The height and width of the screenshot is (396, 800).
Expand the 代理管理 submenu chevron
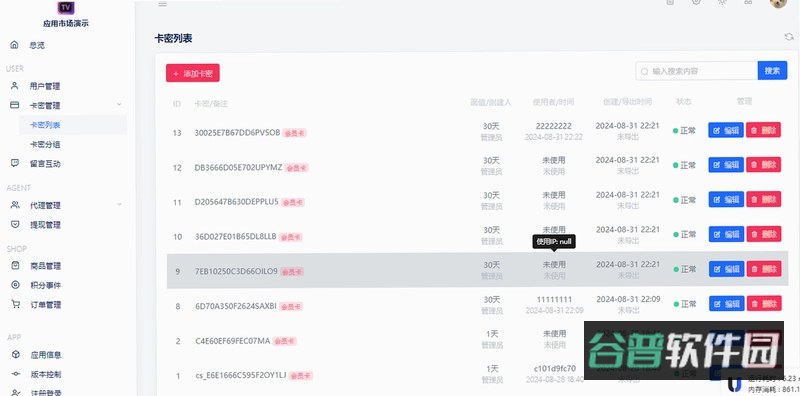click(x=119, y=205)
